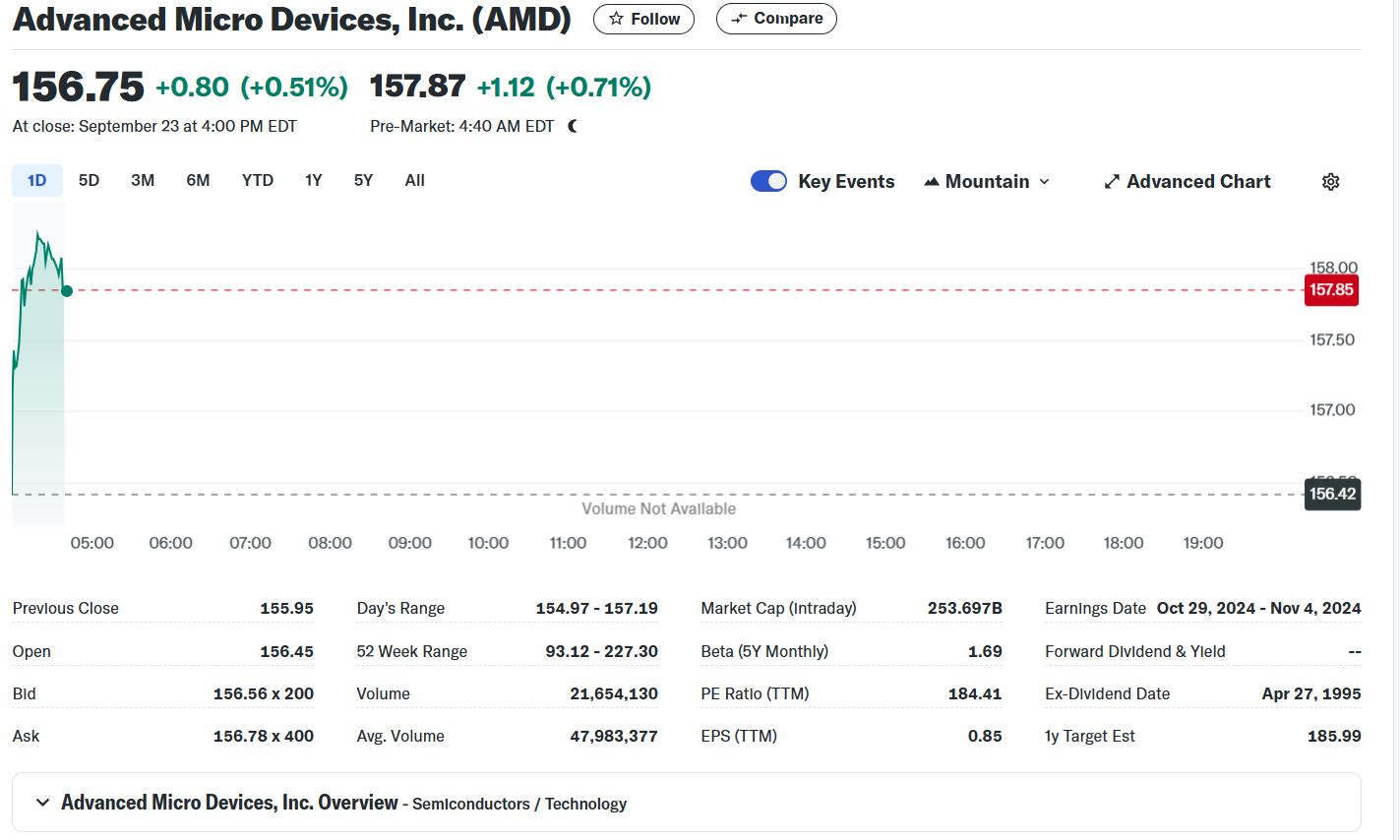
Task: Choose the 6M chart range
Action: [x=198, y=180]
